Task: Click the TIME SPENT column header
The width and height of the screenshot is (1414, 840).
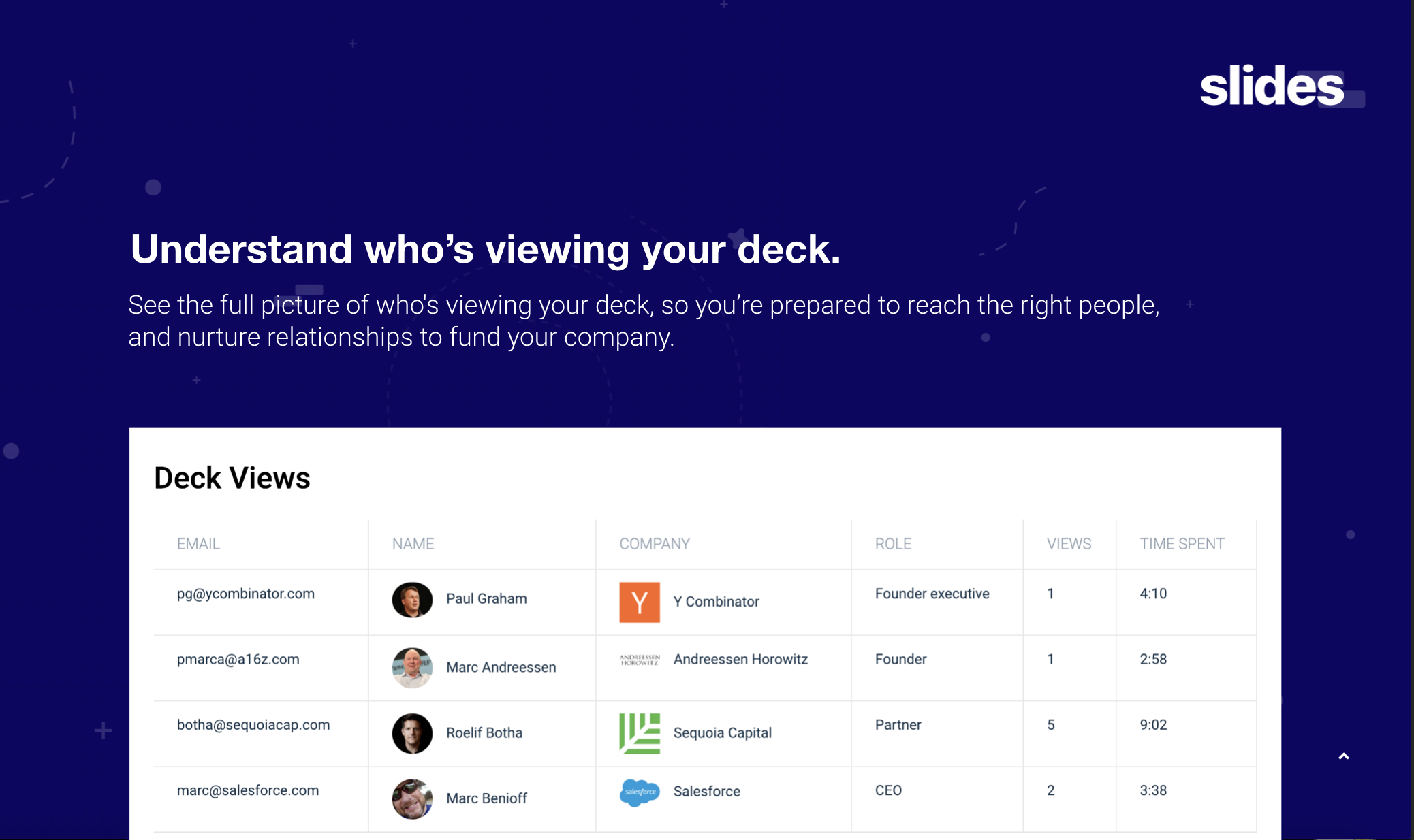Action: (x=1182, y=544)
